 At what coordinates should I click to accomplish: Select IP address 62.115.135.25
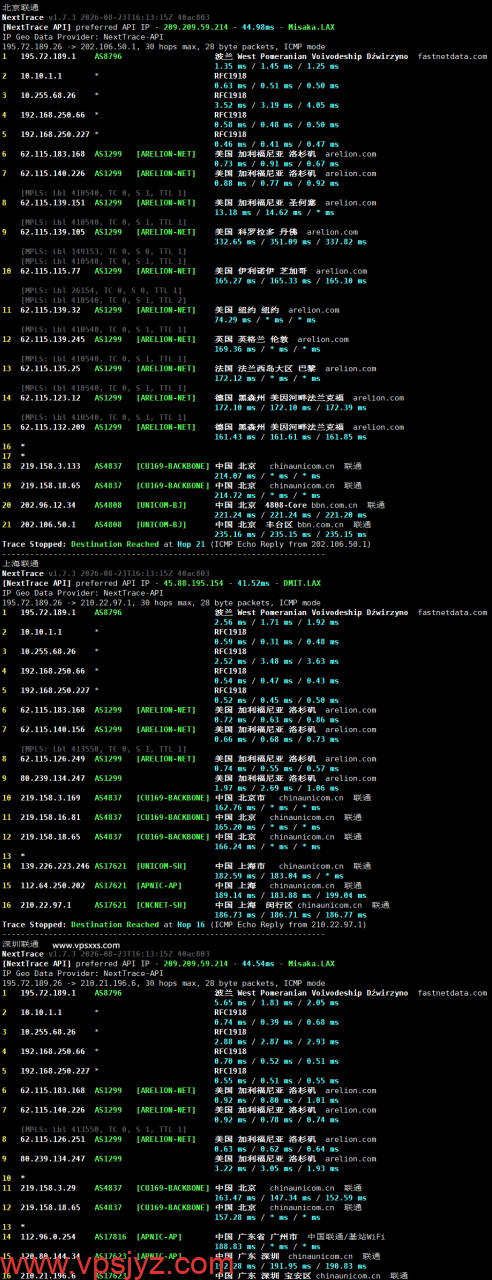tap(49, 368)
